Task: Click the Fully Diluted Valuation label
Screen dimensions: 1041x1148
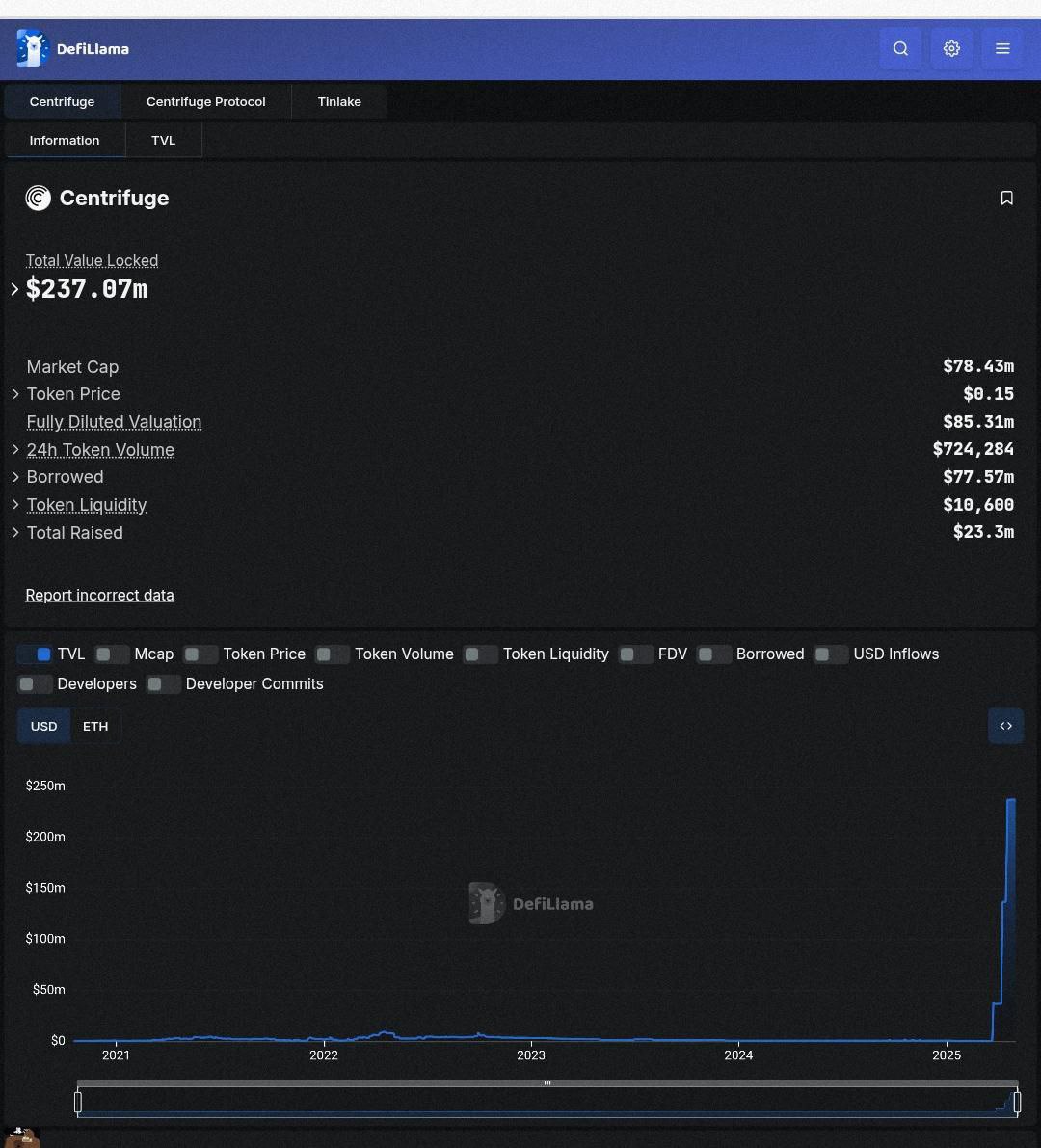Action: 114,422
